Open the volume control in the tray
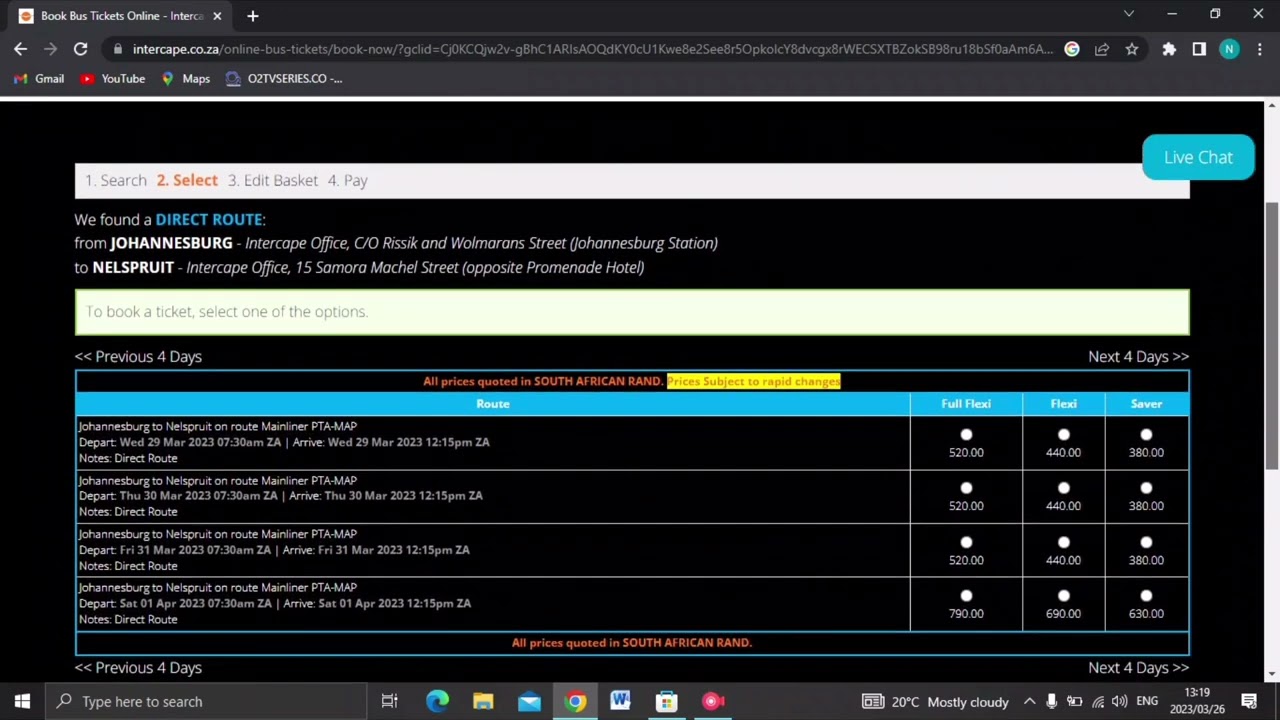1280x720 pixels. [x=1119, y=701]
